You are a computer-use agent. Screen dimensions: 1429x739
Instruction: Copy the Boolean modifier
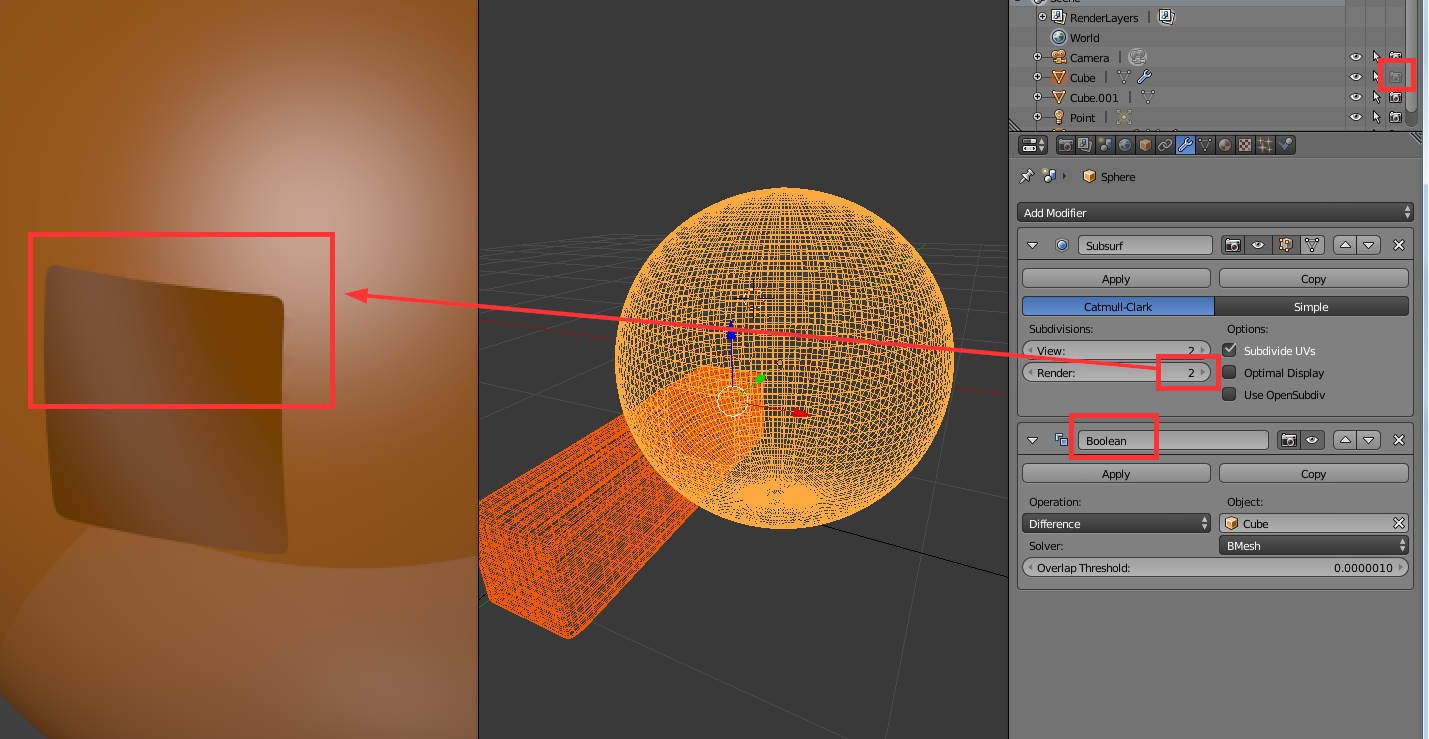point(1314,473)
